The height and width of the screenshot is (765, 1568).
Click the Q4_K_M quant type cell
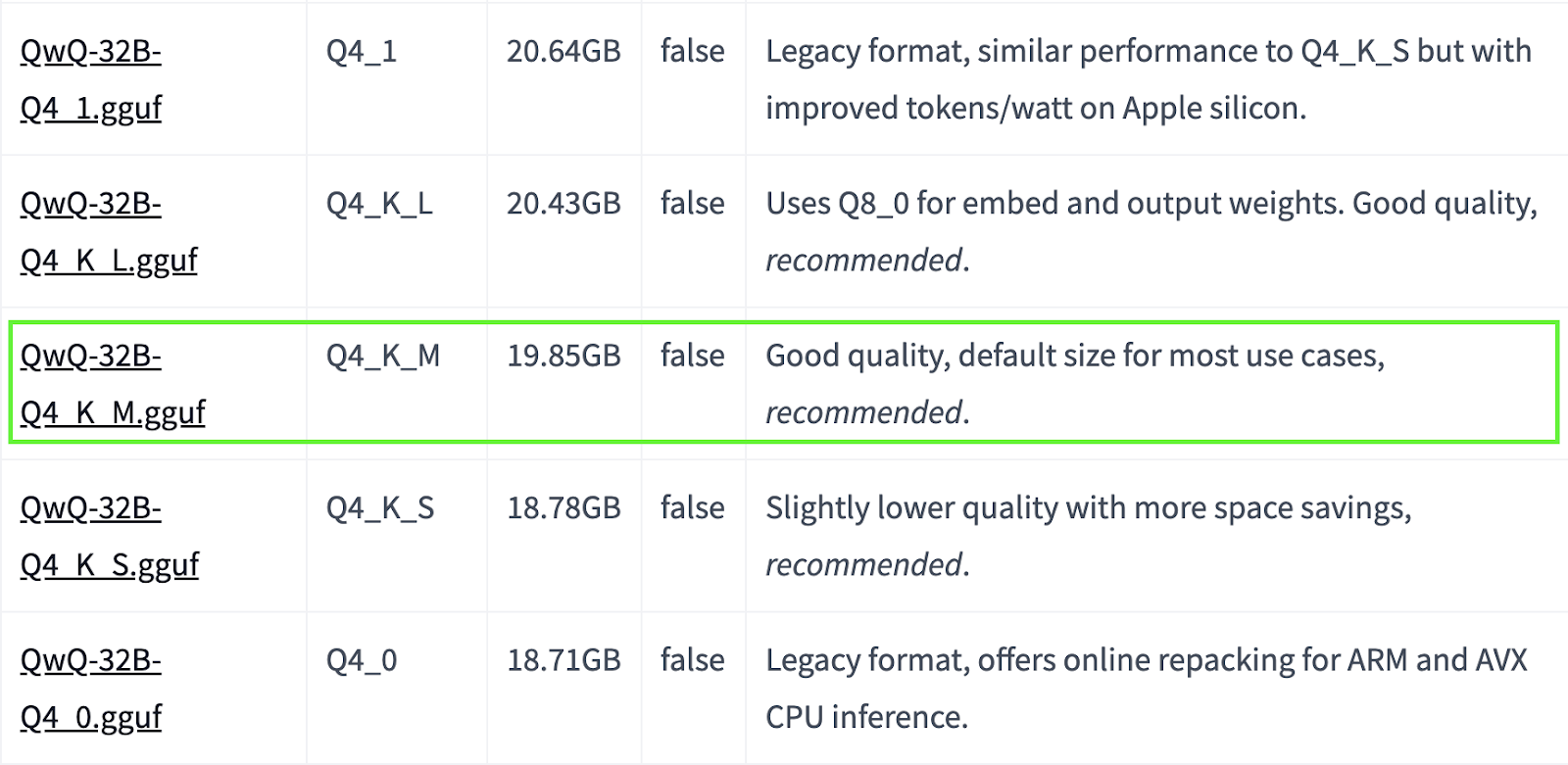click(383, 356)
